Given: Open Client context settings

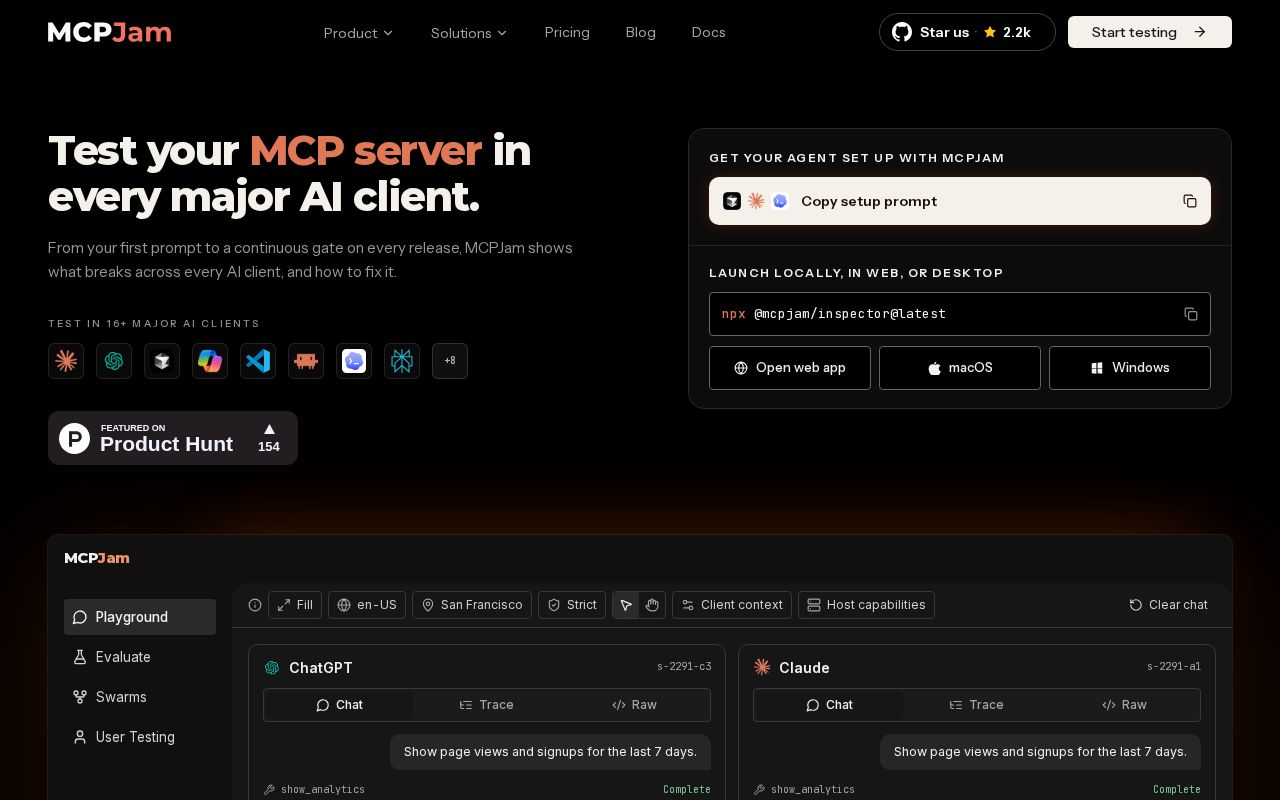Looking at the screenshot, I should [x=732, y=605].
